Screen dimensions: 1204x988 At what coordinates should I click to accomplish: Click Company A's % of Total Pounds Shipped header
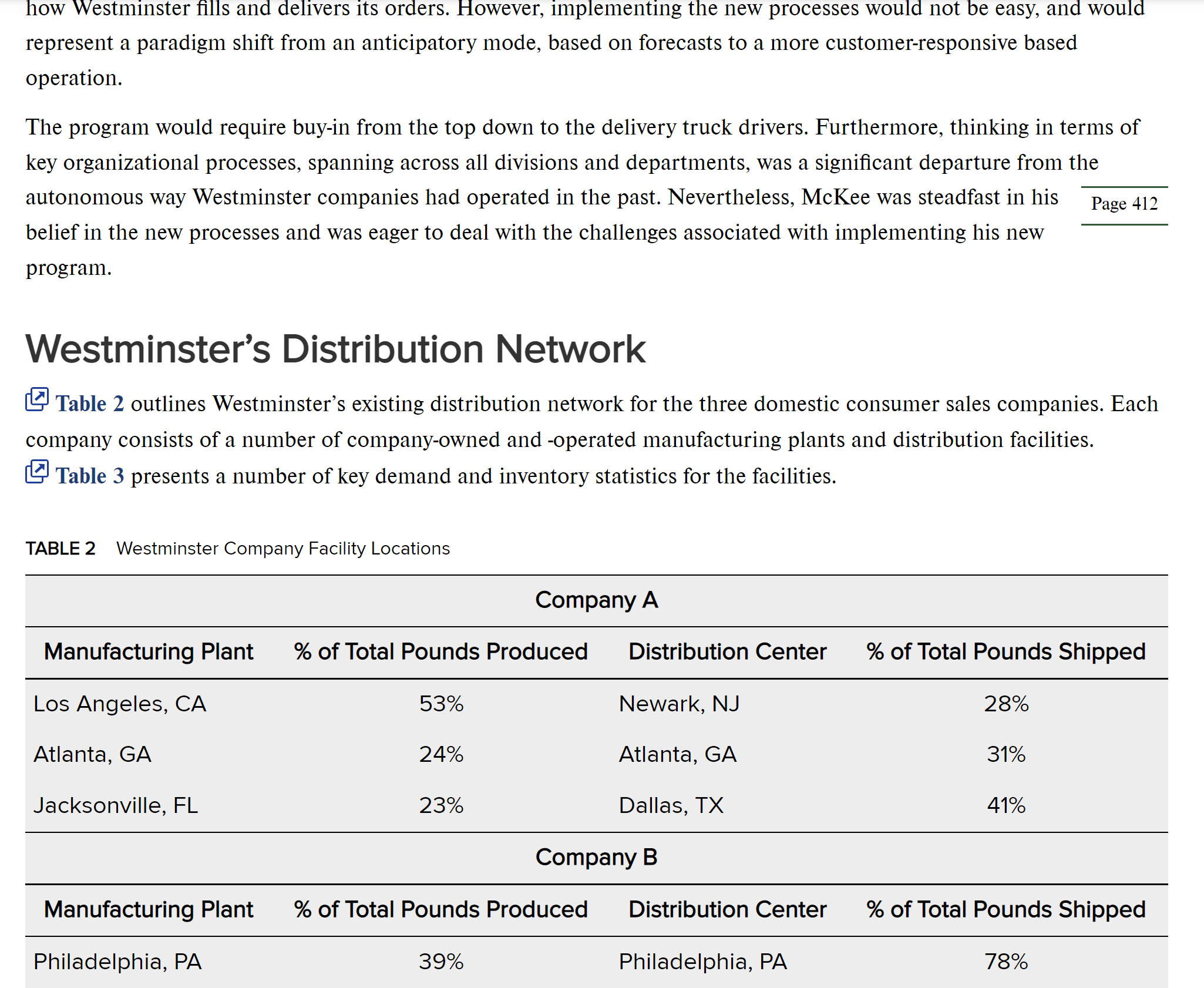click(x=1006, y=652)
